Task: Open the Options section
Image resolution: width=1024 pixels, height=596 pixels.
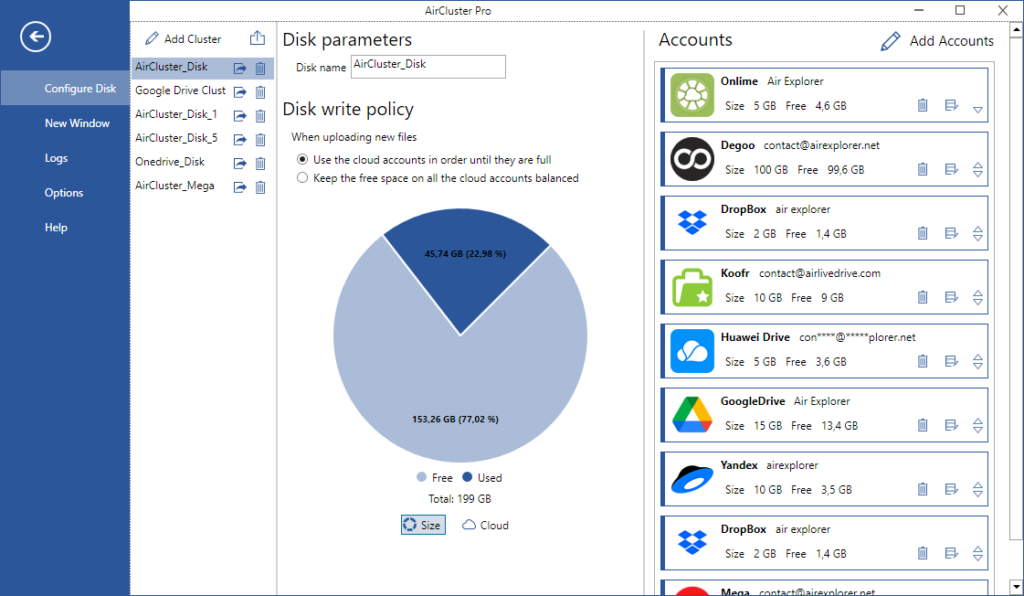Action: (63, 192)
